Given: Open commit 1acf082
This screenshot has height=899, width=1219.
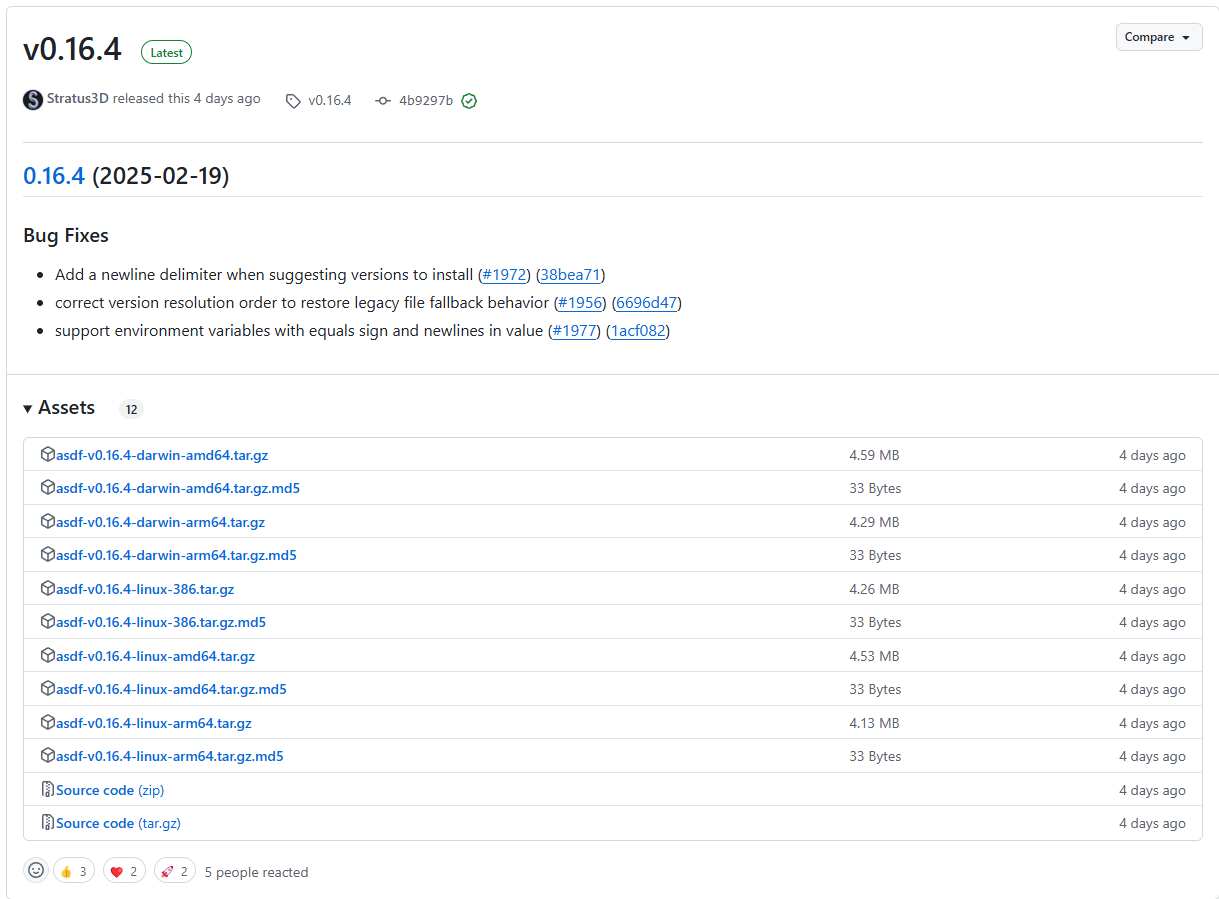Looking at the screenshot, I should [638, 330].
